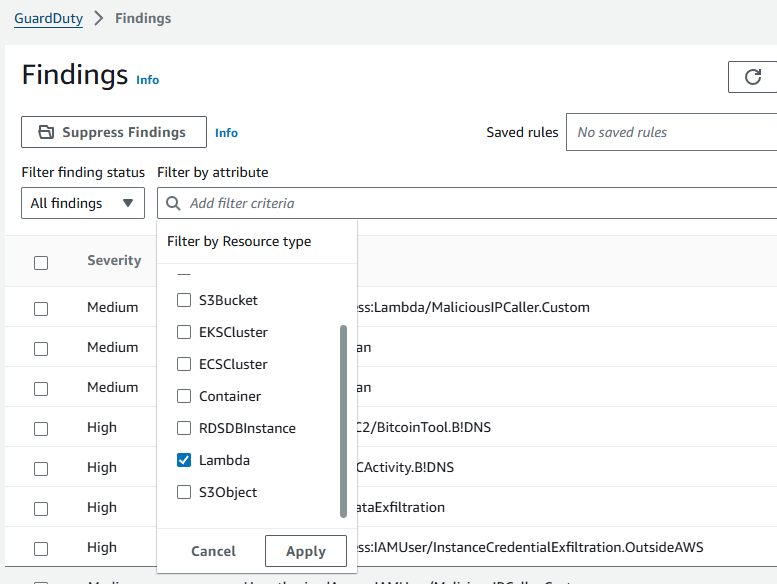This screenshot has width=777, height=584.
Task: Open the ataExfiltration finding
Action: [x=401, y=507]
